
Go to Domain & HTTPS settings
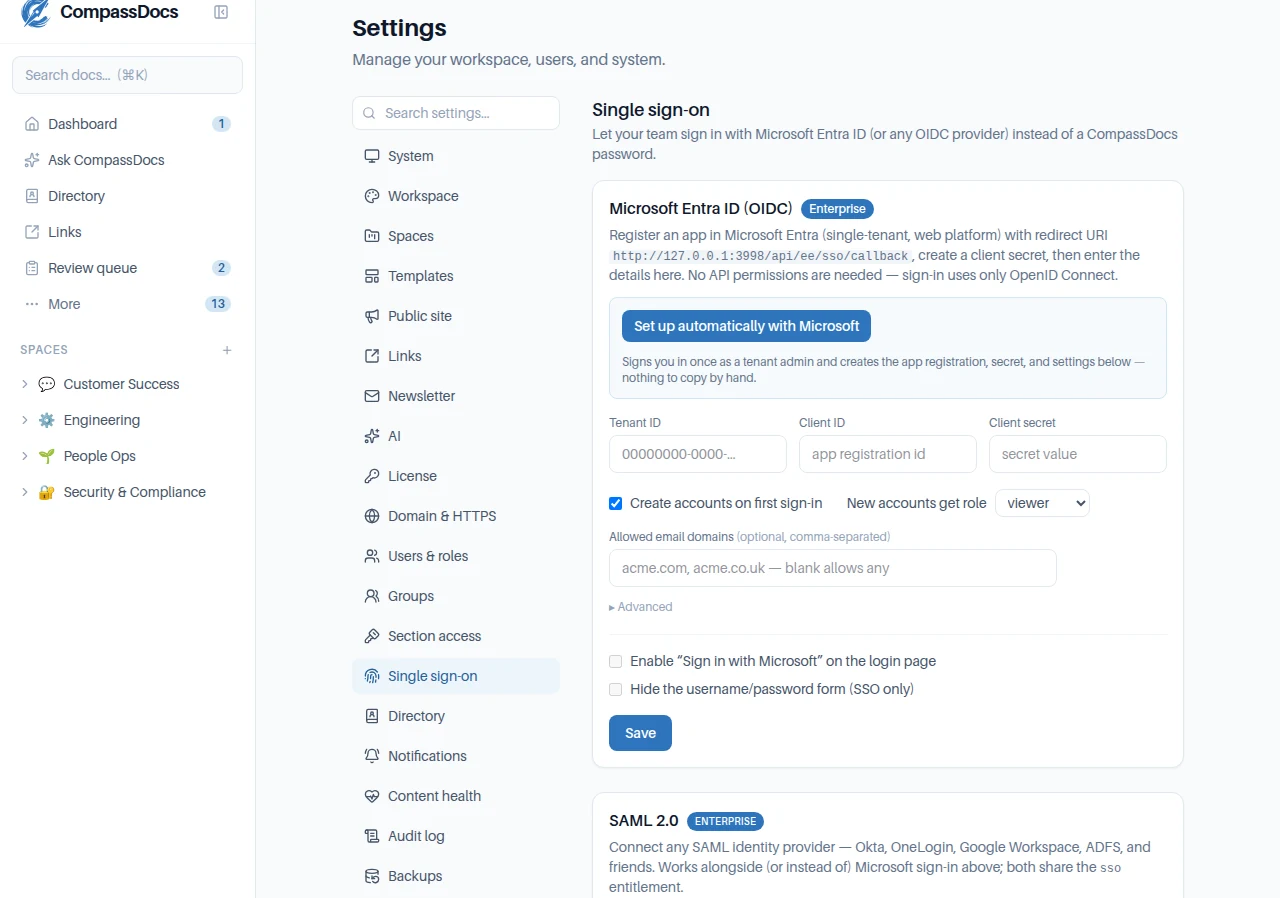456,516
